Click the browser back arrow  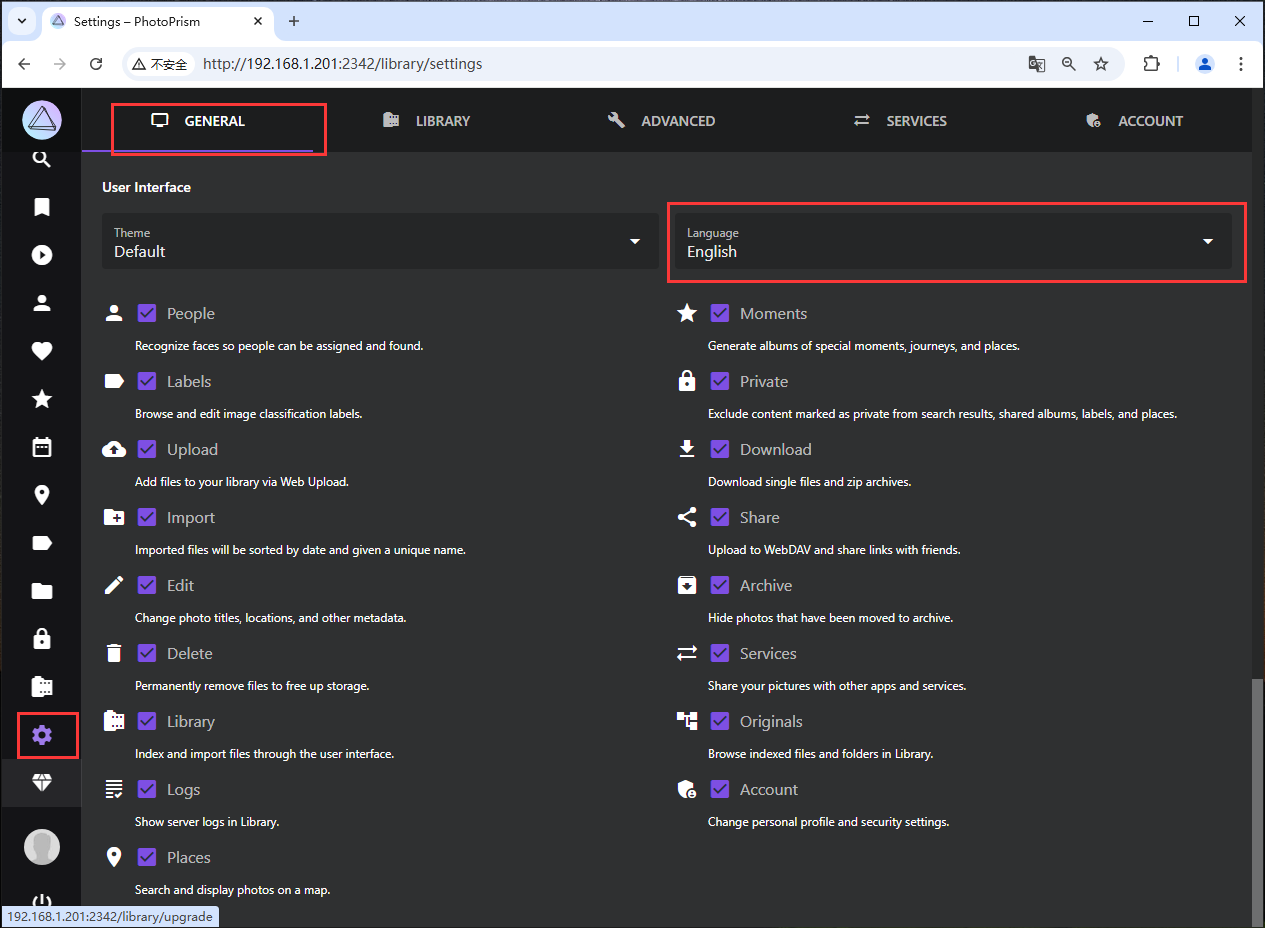click(24, 64)
